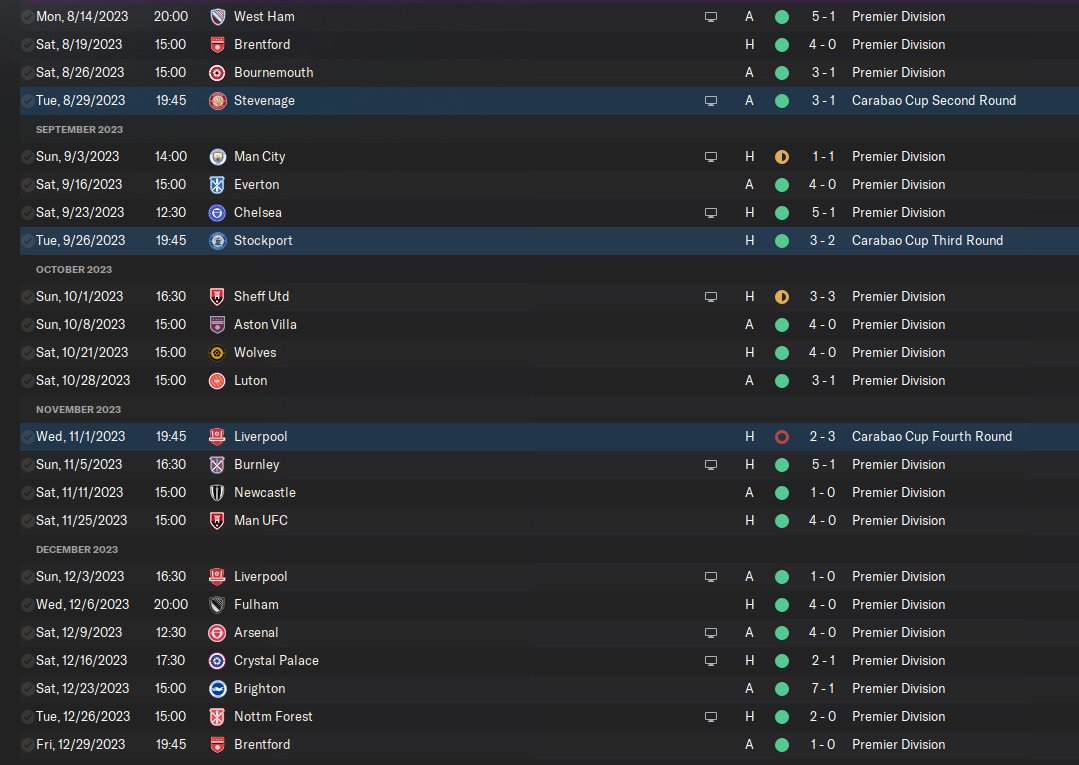This screenshot has height=765, width=1079.
Task: Open the Newcastle team link
Action: tap(265, 493)
